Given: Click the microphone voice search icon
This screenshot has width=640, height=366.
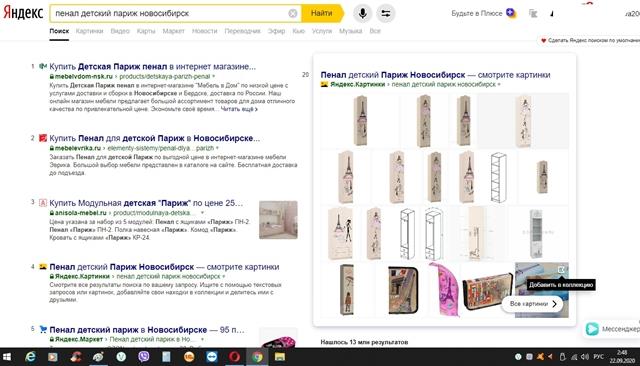Looking at the screenshot, I should coord(362,13).
